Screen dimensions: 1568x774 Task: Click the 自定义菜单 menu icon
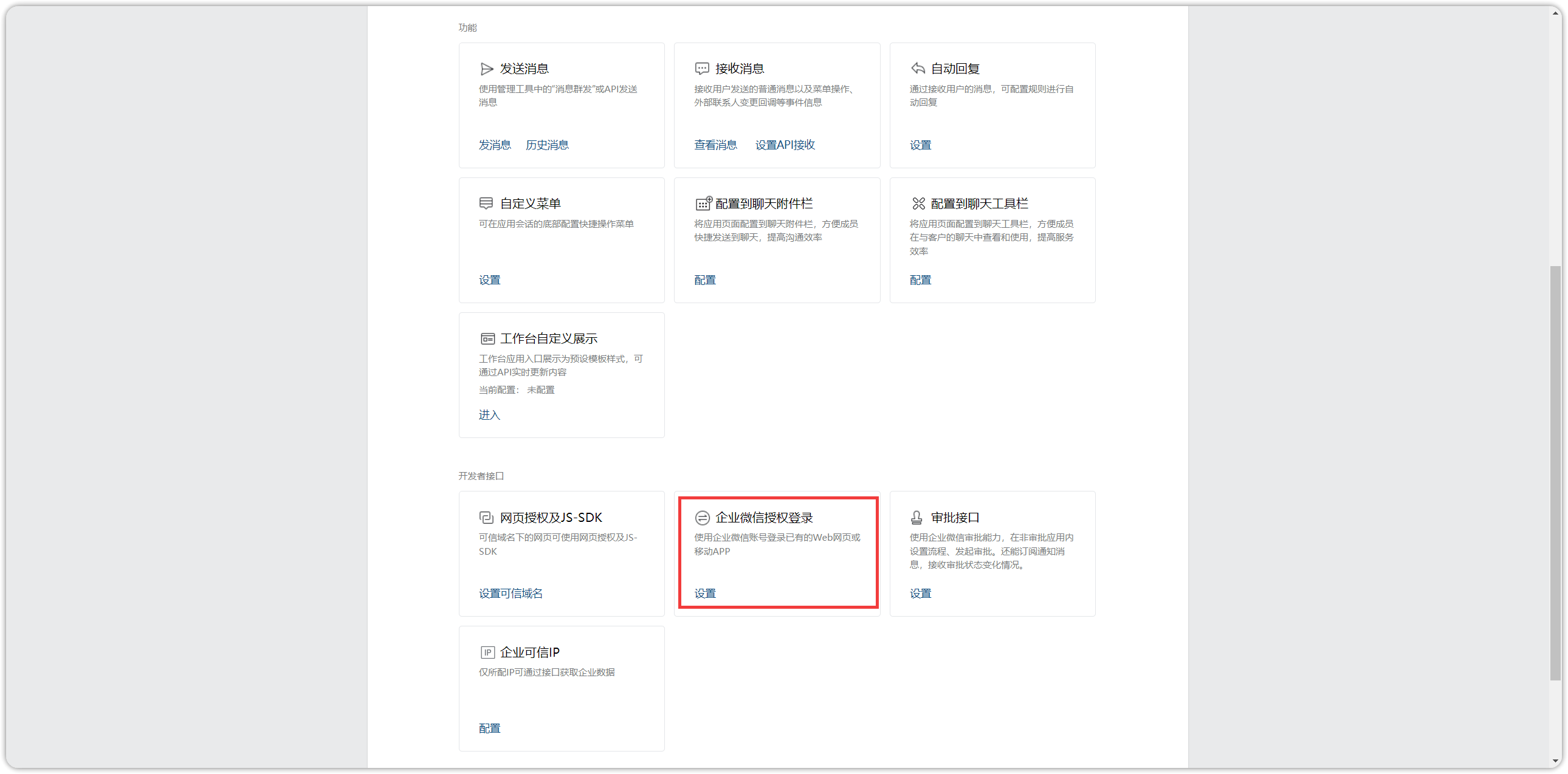(x=486, y=204)
